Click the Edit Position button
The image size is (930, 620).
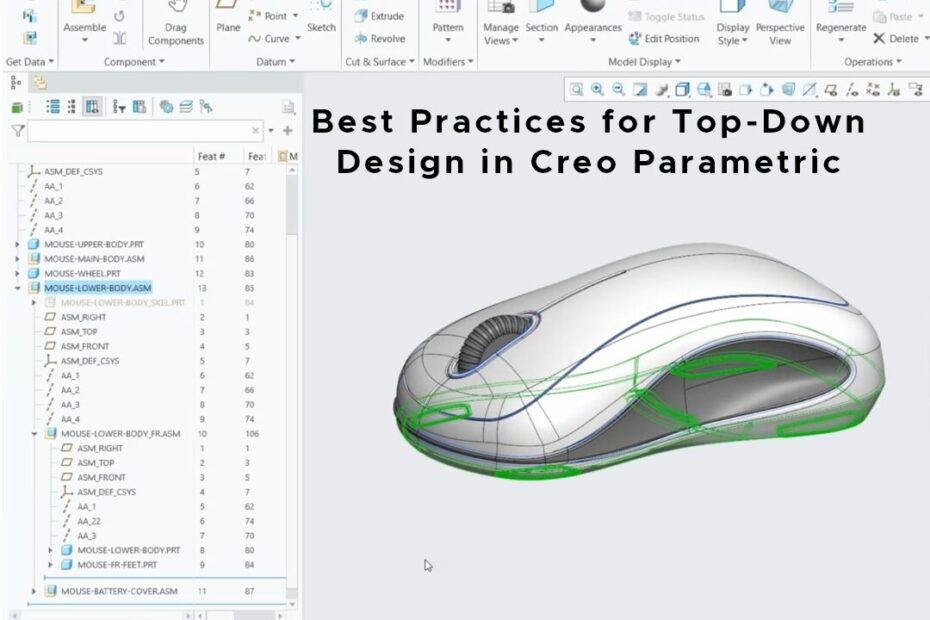[x=664, y=39]
